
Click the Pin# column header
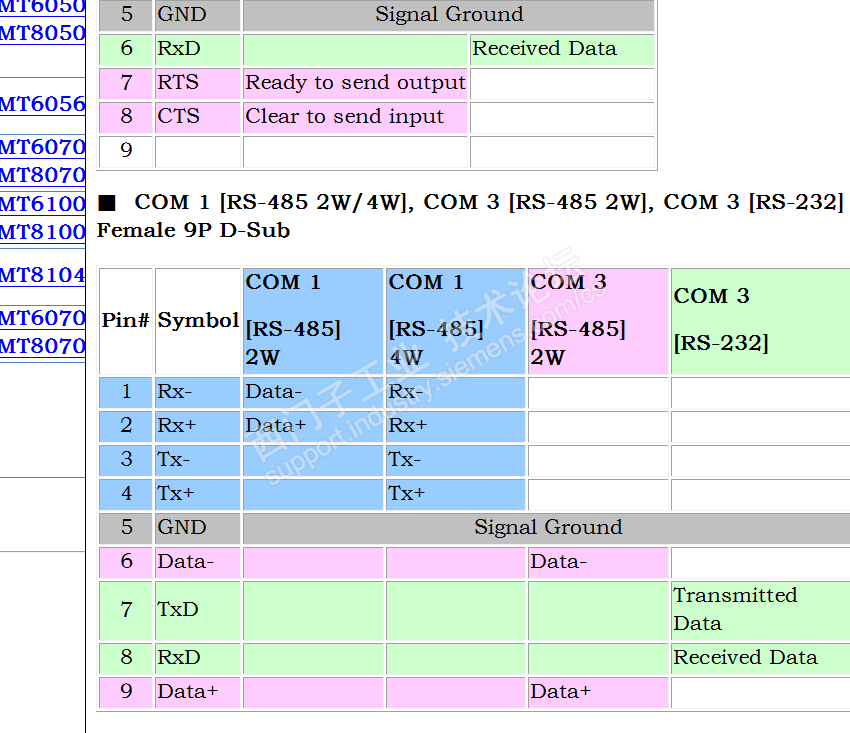125,321
